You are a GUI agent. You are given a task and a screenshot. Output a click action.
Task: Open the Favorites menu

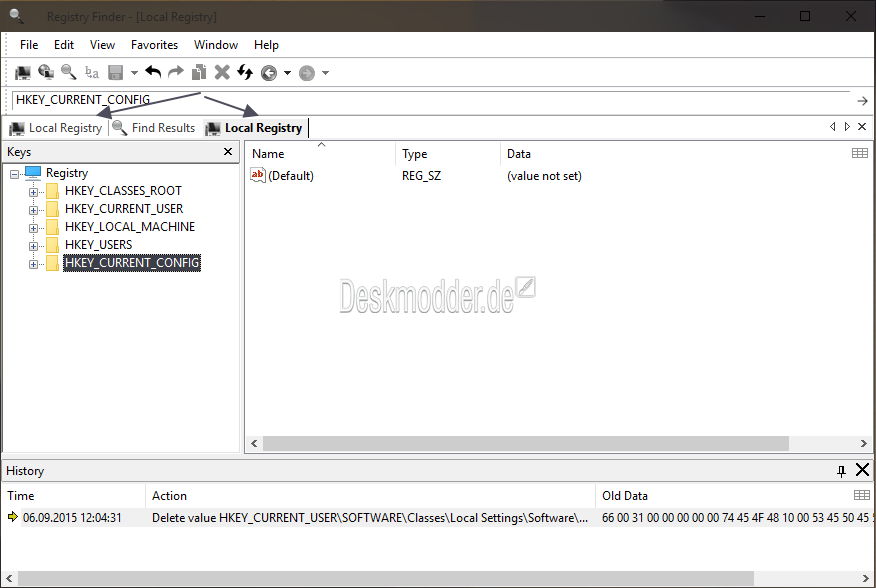point(154,45)
